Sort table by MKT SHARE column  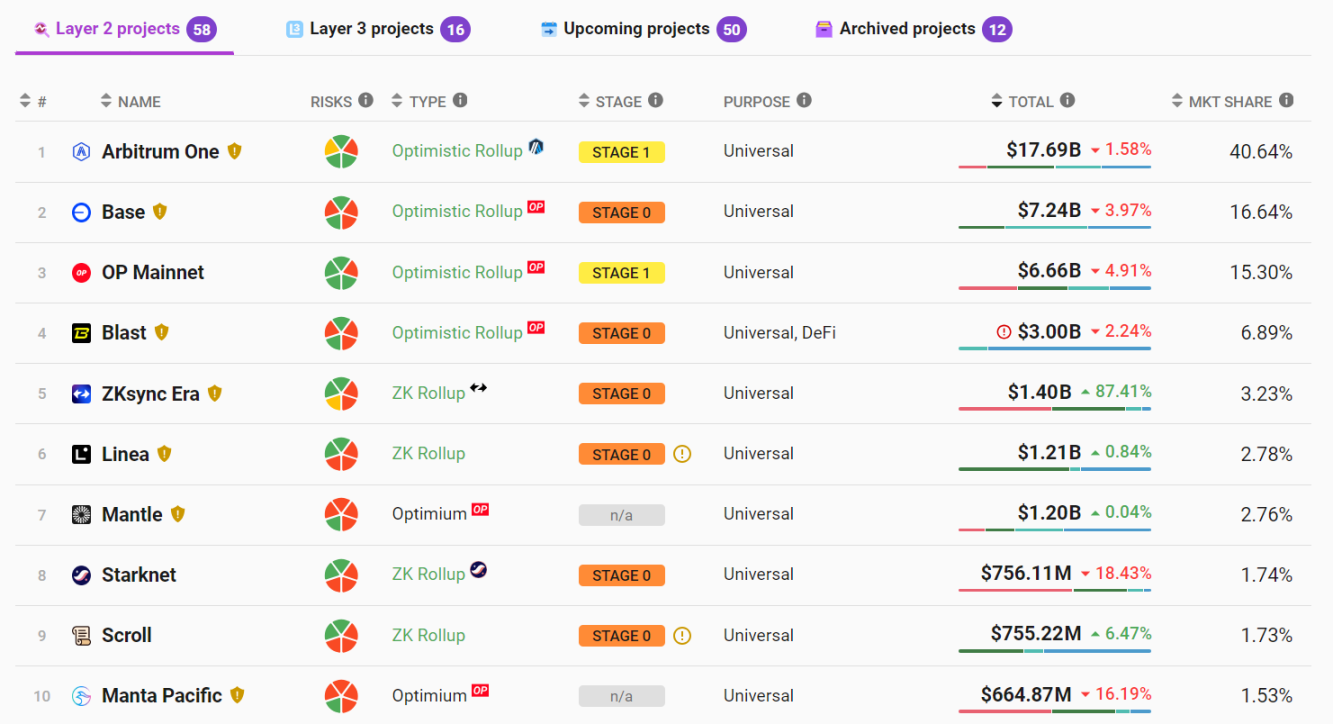[1222, 101]
